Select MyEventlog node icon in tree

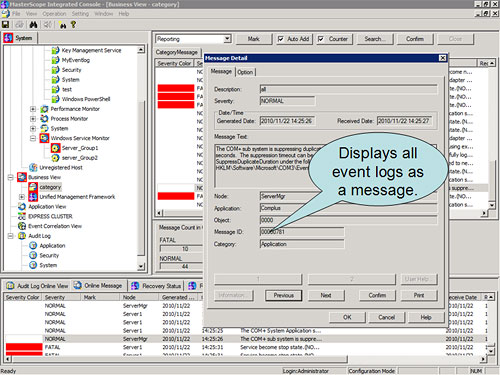click(x=55, y=60)
